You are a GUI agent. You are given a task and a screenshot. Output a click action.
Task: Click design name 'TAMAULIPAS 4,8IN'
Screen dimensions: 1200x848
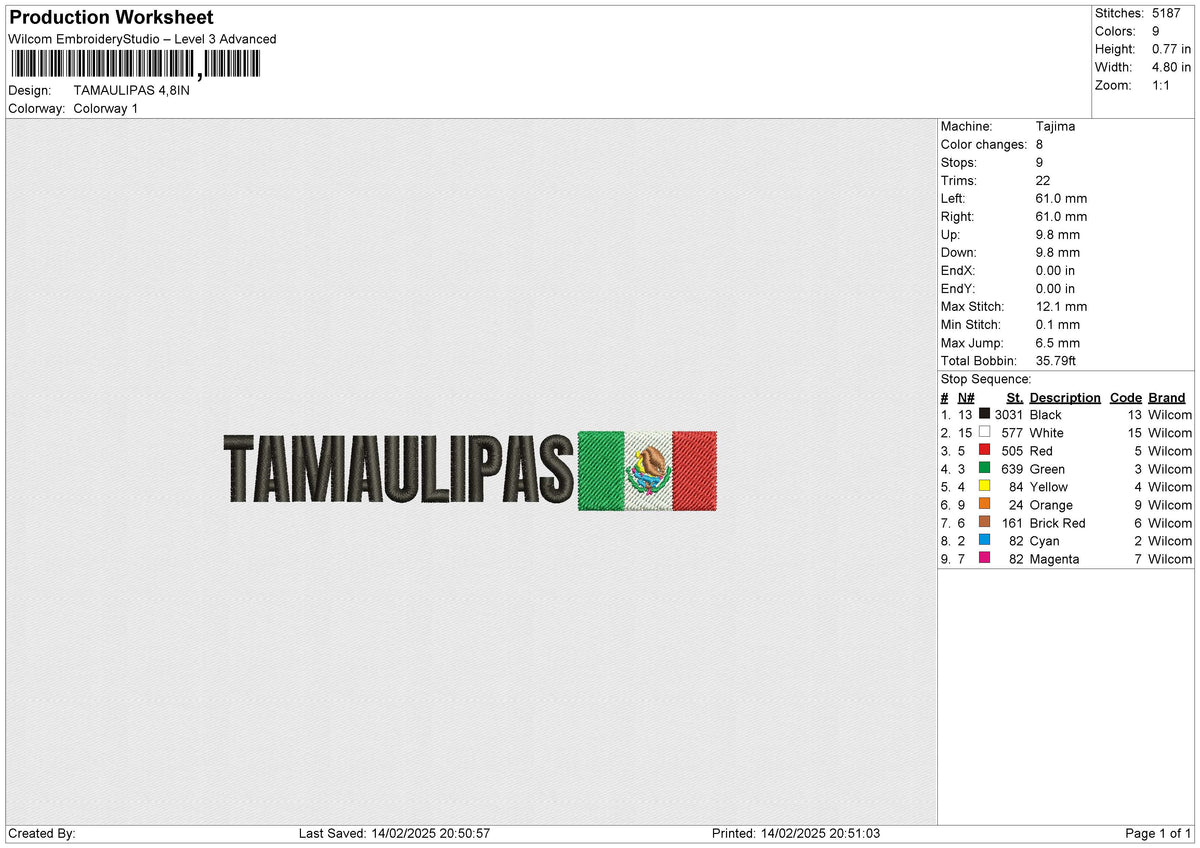pyautogui.click(x=131, y=90)
